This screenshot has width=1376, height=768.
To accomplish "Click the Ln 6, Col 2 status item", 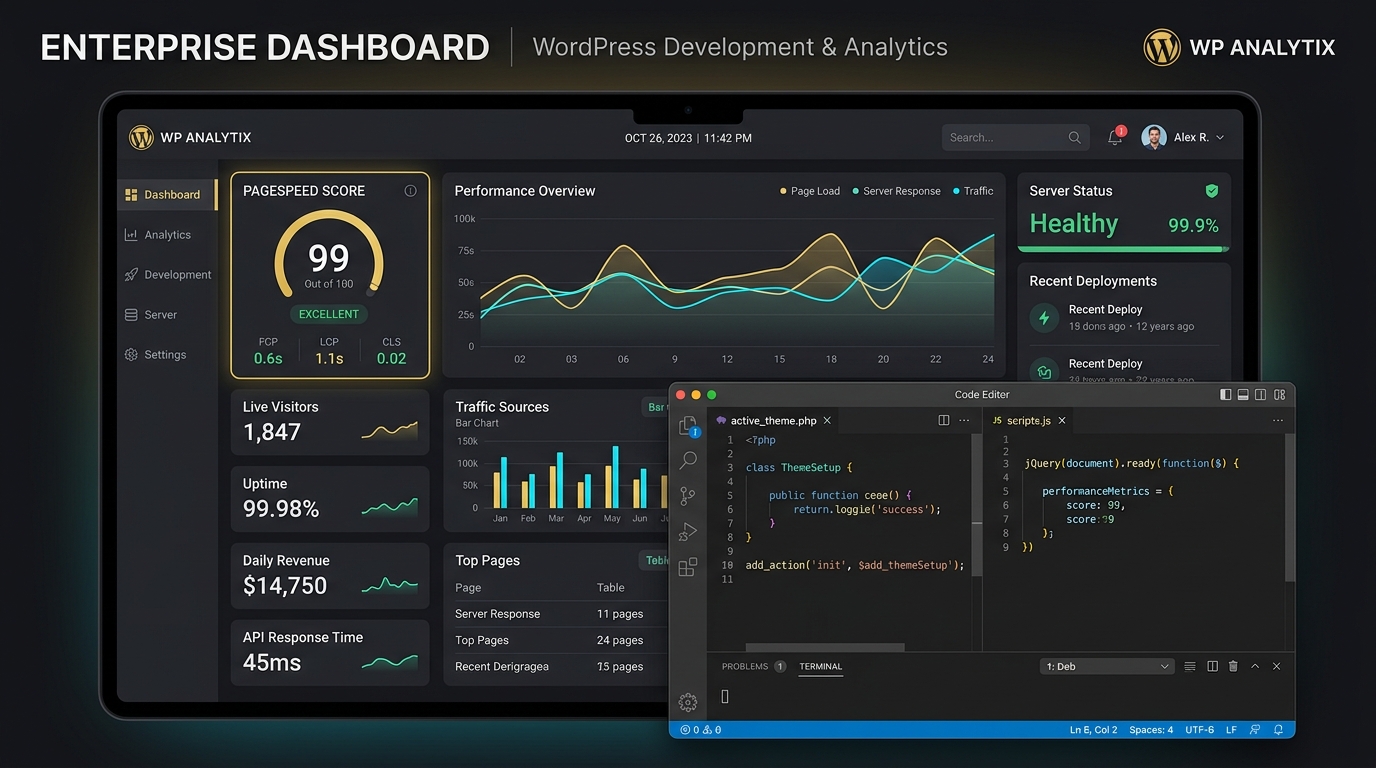I will click(1094, 730).
